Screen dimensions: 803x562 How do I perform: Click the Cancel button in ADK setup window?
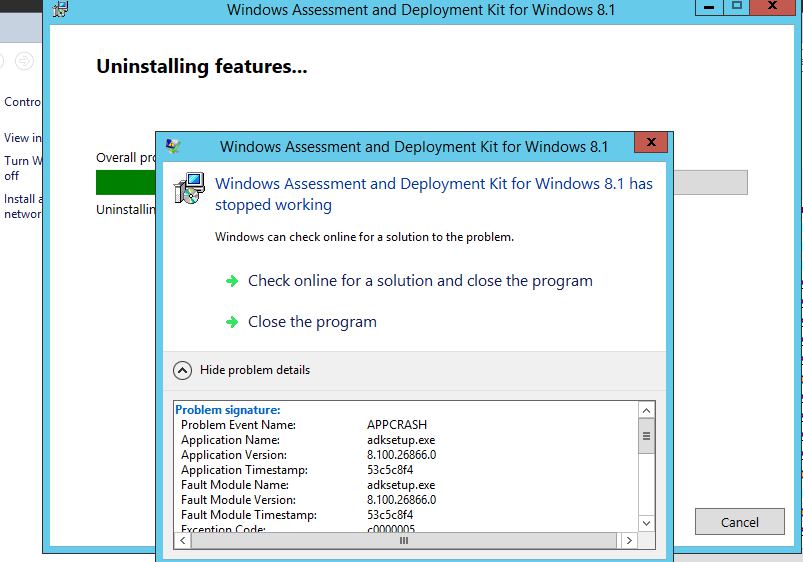[739, 522]
